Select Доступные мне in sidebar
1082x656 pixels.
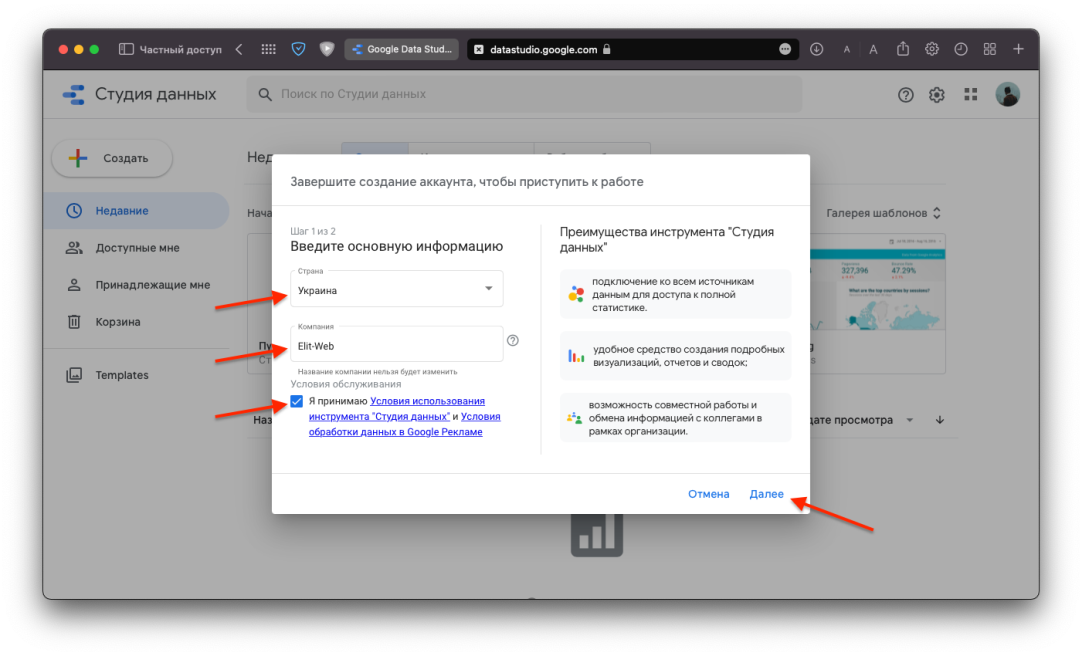click(x=137, y=248)
